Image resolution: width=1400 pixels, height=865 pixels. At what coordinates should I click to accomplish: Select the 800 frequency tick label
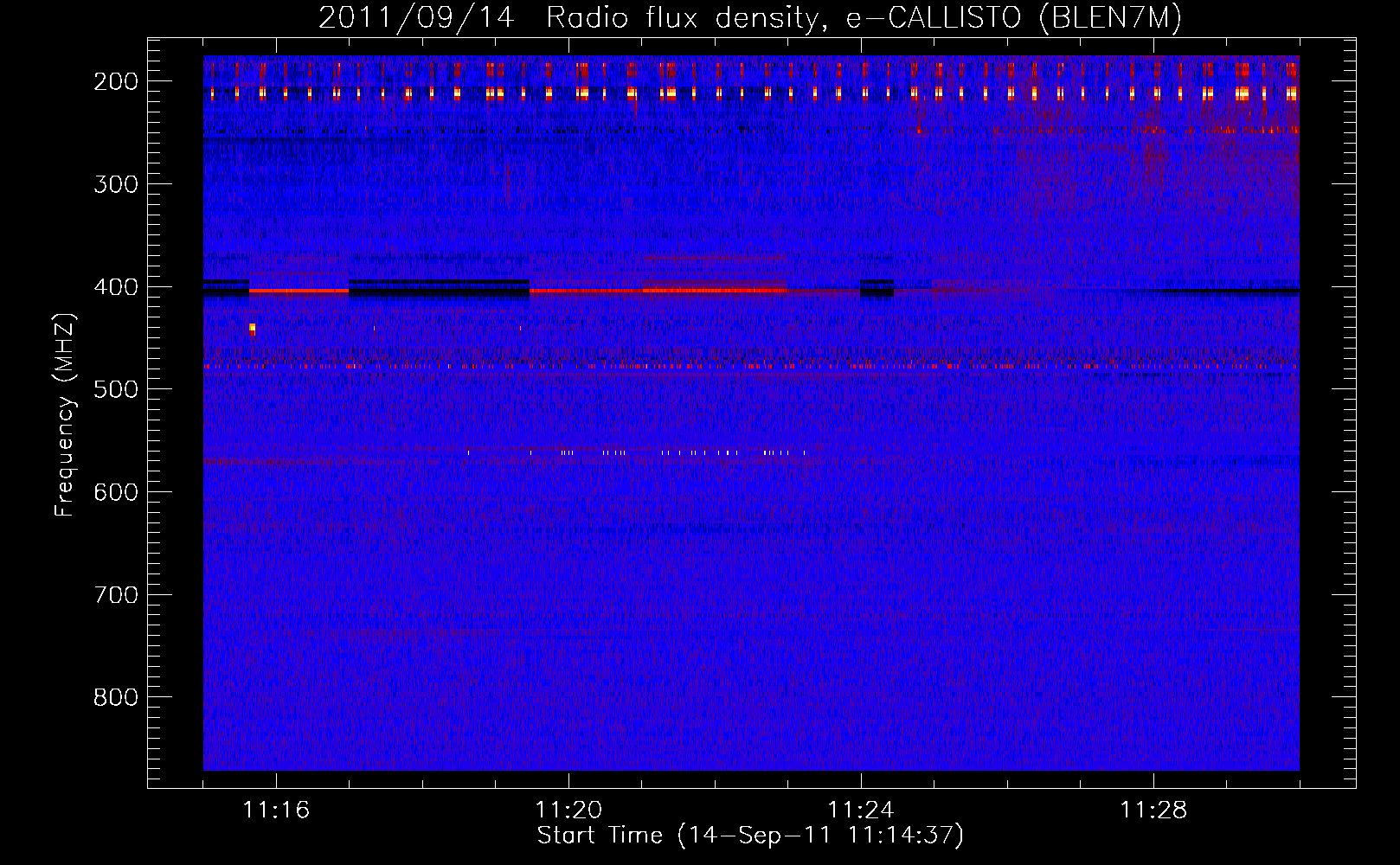(115, 698)
